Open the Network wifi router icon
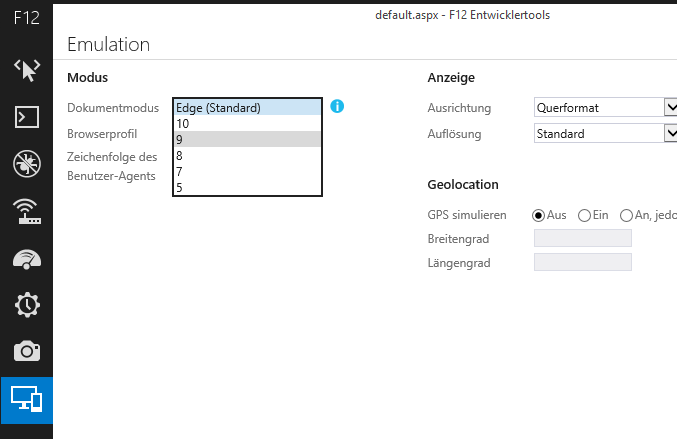Screen dimensions: 677x439 point(27,212)
